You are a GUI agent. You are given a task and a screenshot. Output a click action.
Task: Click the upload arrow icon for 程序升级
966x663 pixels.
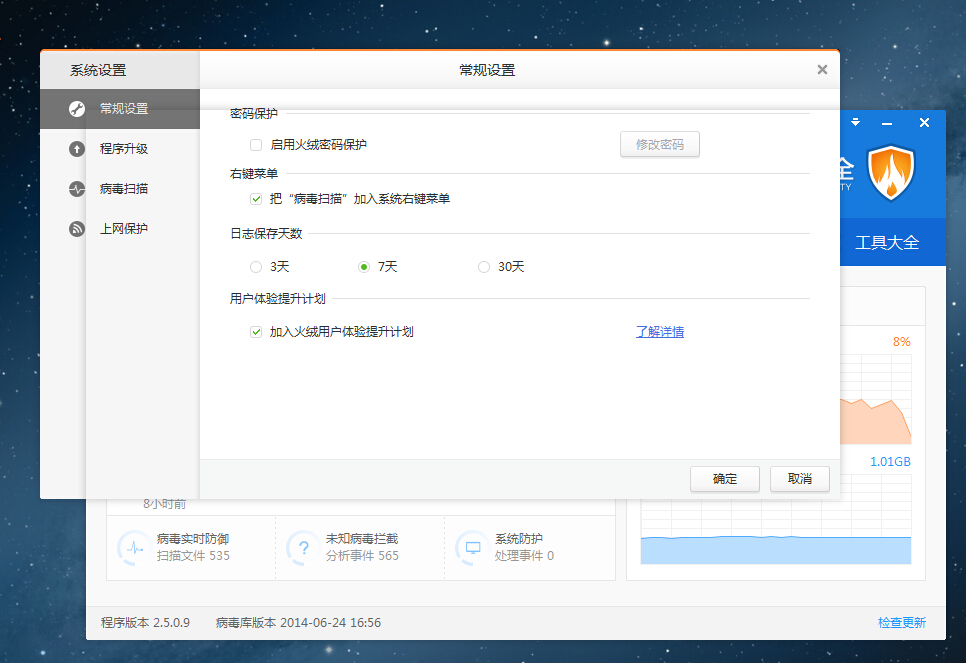[x=76, y=149]
